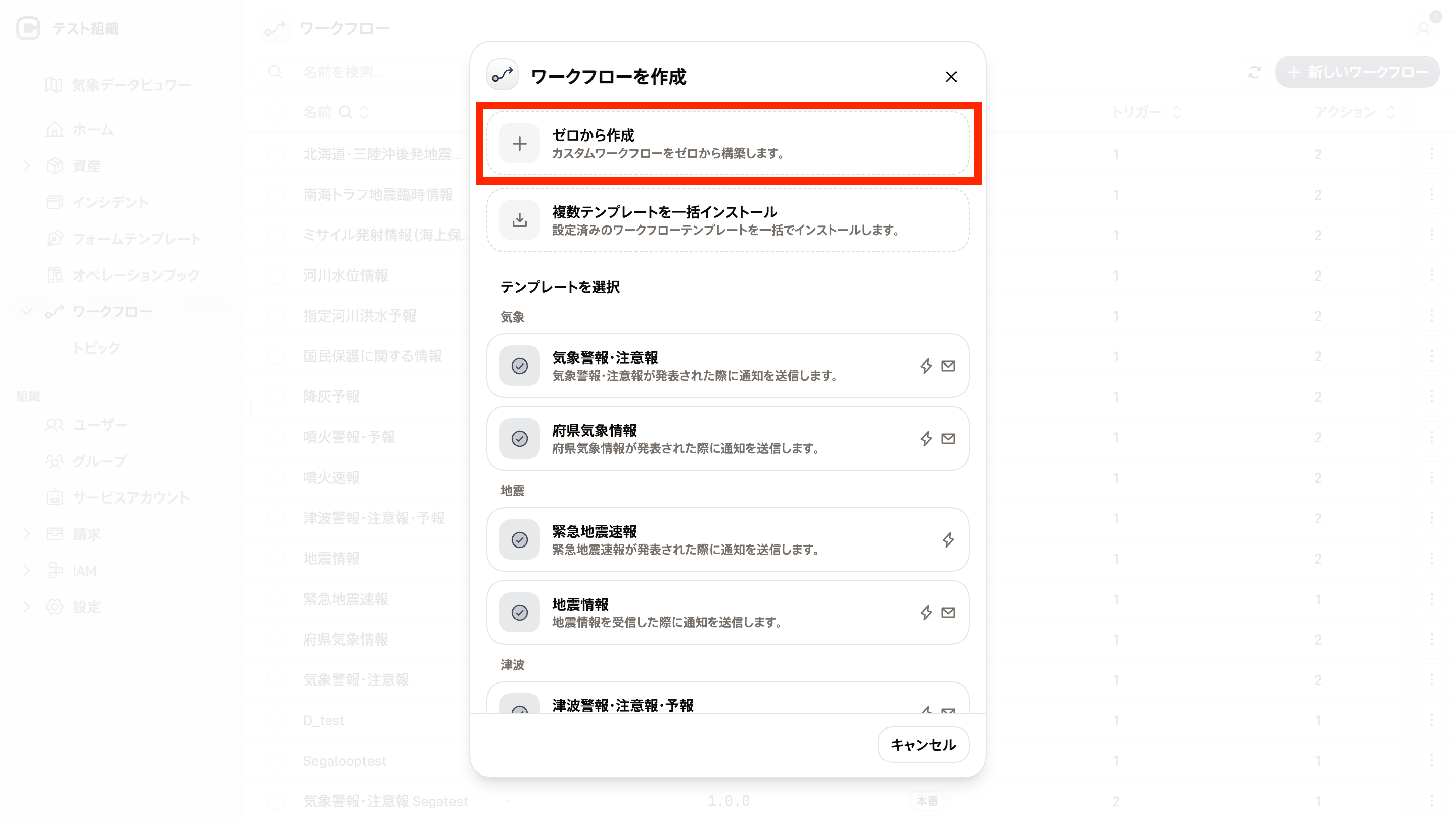Tick the checkbox for 南海トラフ地震臨時情報 row
The width and height of the screenshot is (1456, 819).
click(x=275, y=195)
